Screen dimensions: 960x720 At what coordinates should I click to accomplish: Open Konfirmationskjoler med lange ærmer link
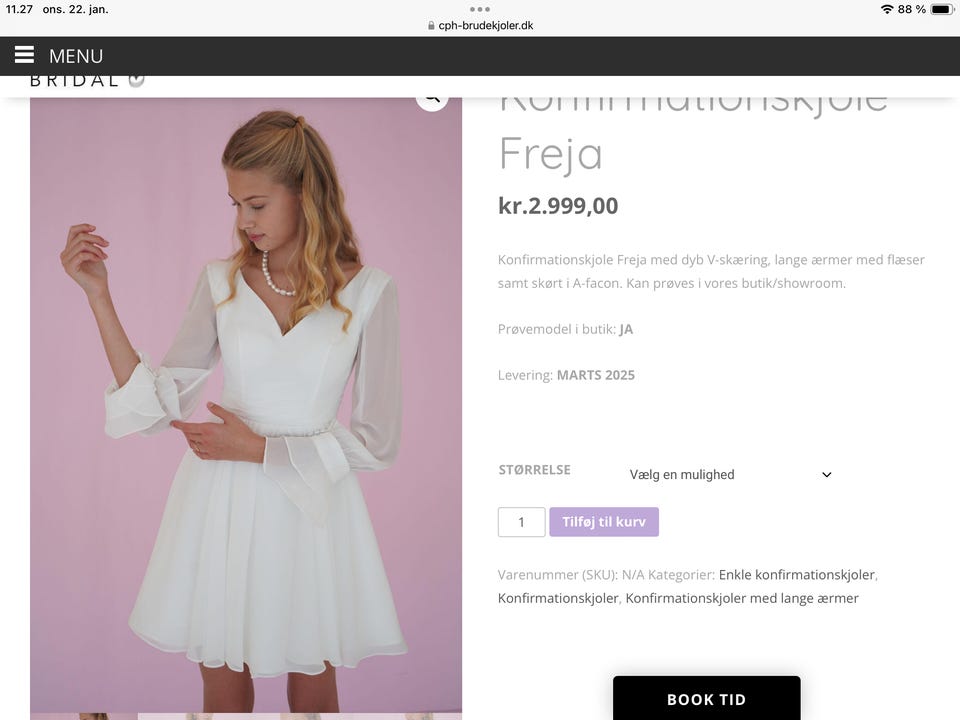tap(742, 598)
